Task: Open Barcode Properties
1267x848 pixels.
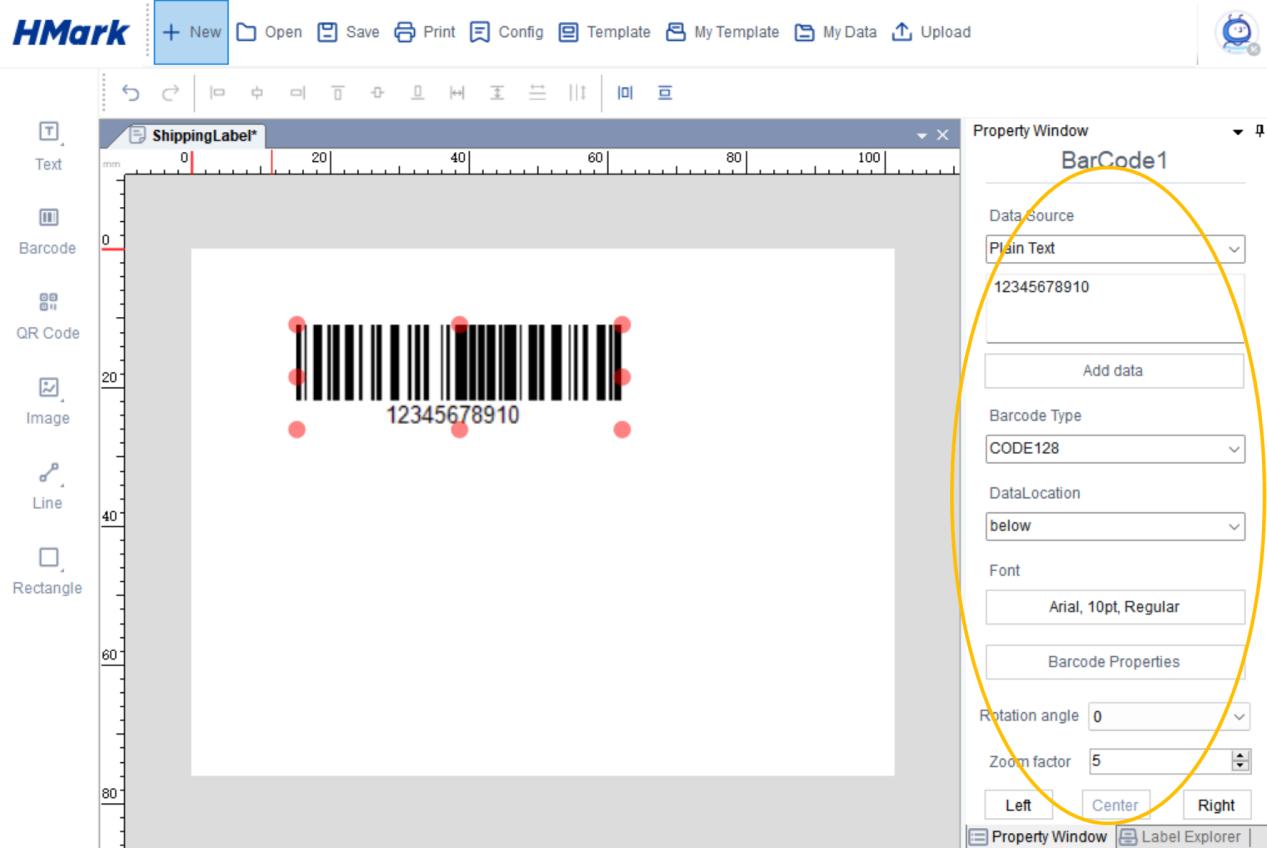Action: click(x=1115, y=662)
